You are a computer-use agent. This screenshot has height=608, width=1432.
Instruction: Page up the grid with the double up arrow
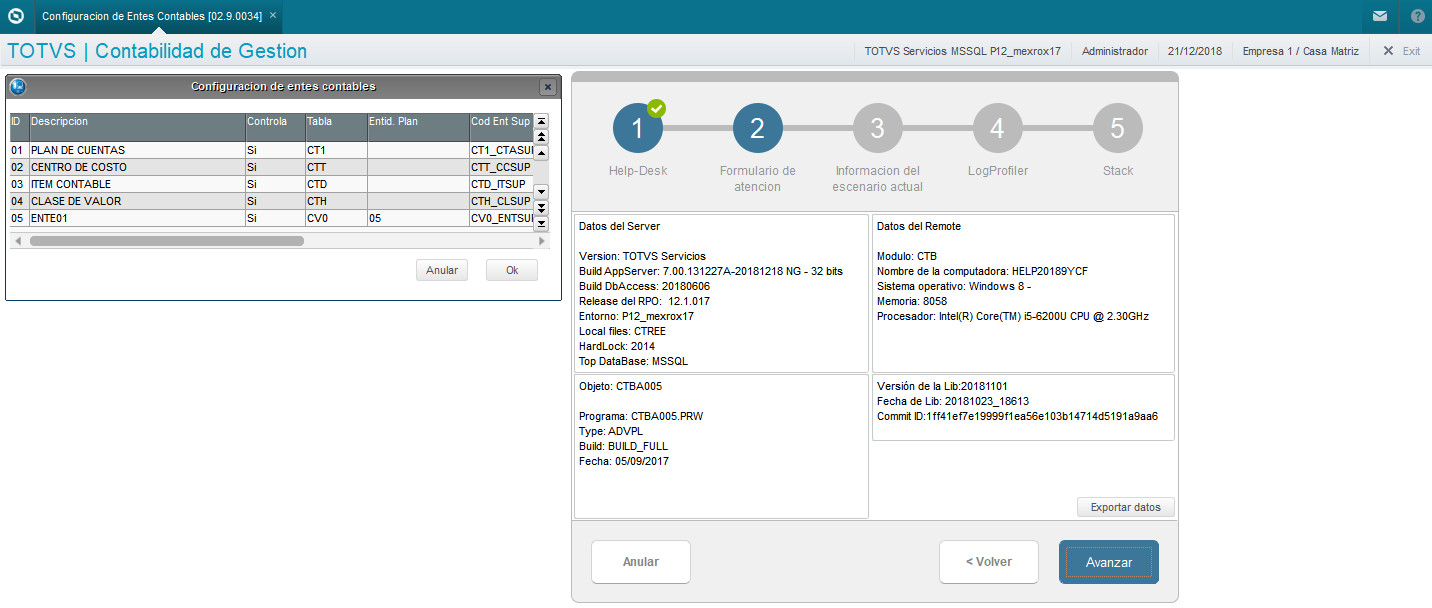coord(542,136)
